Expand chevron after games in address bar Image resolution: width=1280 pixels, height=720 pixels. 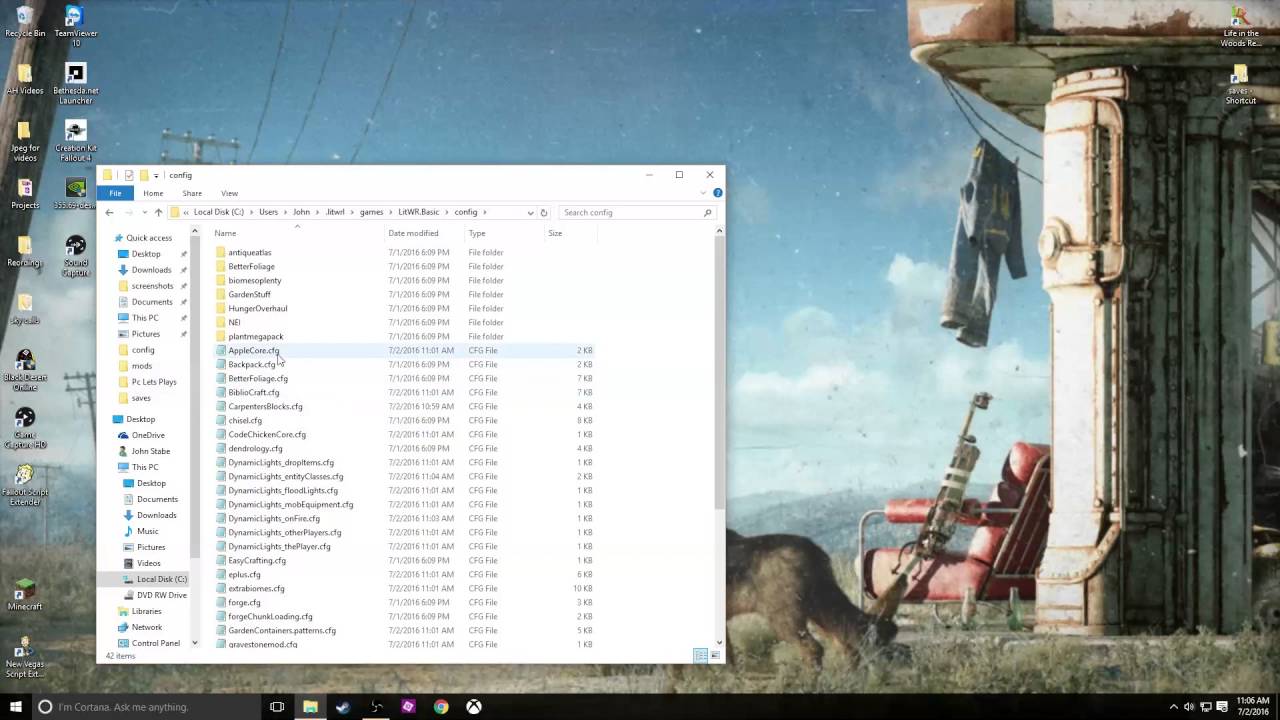391,212
